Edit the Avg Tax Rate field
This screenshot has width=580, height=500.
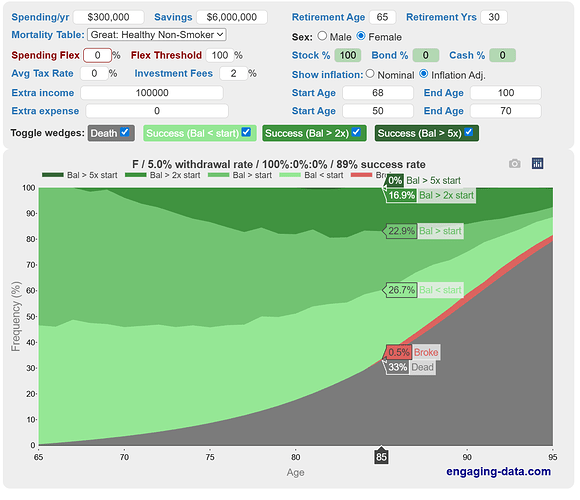click(x=94, y=73)
